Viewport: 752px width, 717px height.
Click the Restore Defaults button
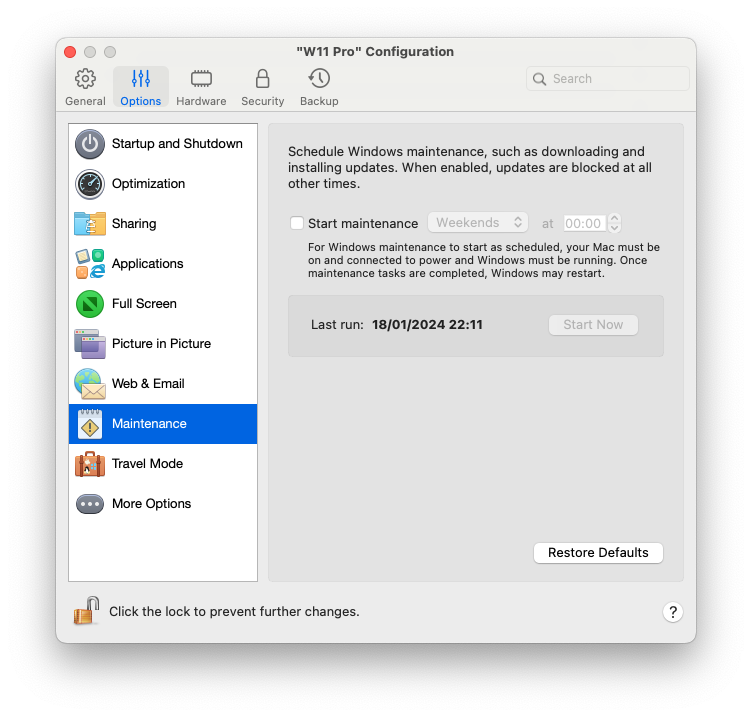(x=598, y=553)
